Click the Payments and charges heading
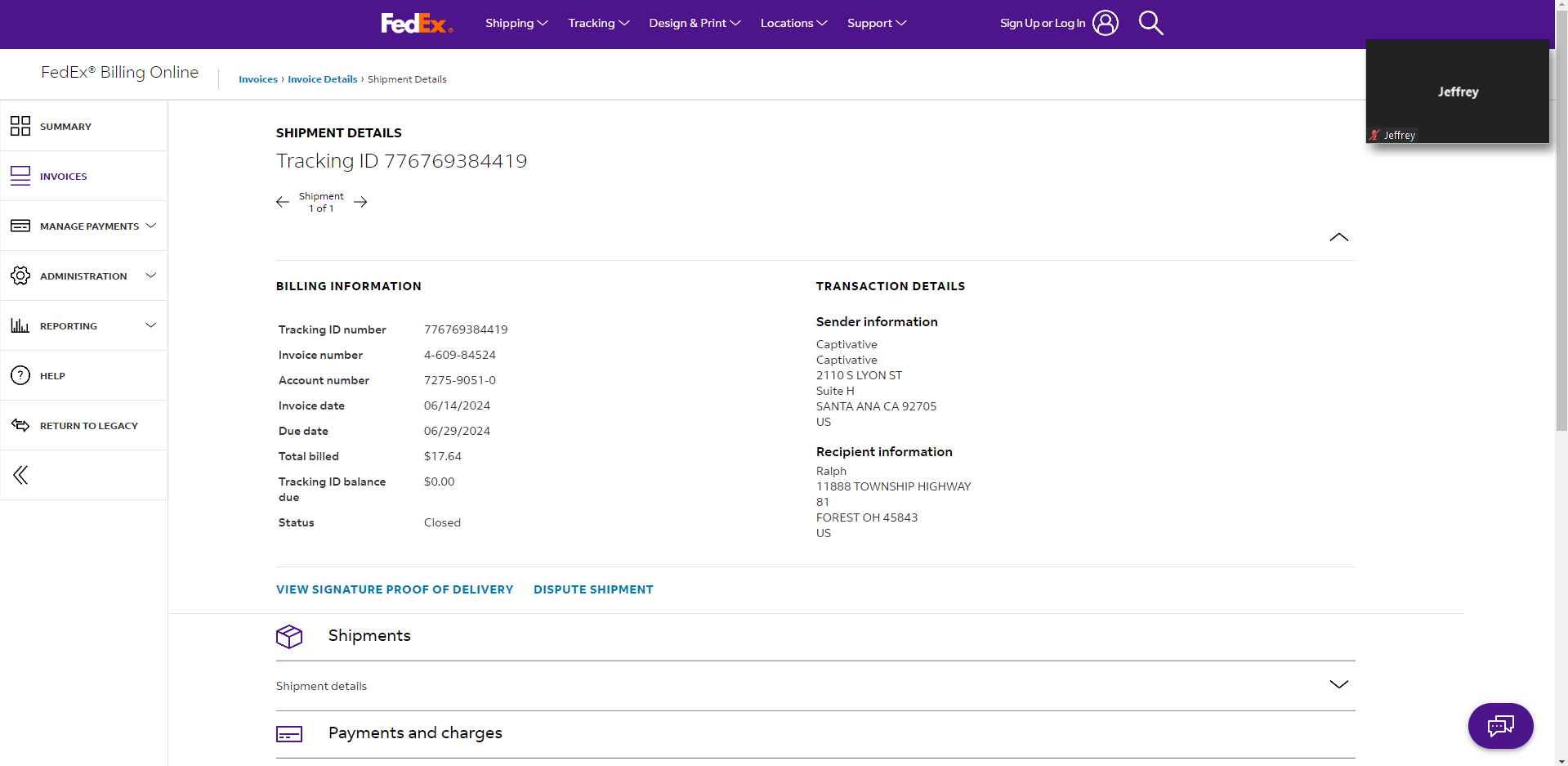This screenshot has height=766, width=1568. 415,733
